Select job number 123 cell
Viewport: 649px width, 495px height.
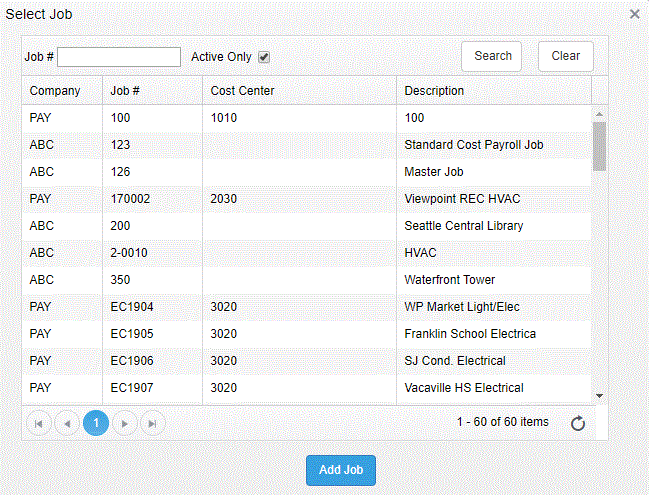(152, 145)
